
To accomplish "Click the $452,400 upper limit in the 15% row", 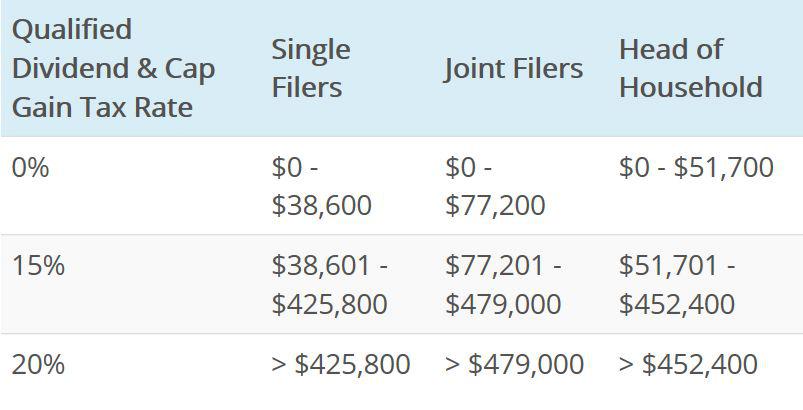I will point(677,305).
